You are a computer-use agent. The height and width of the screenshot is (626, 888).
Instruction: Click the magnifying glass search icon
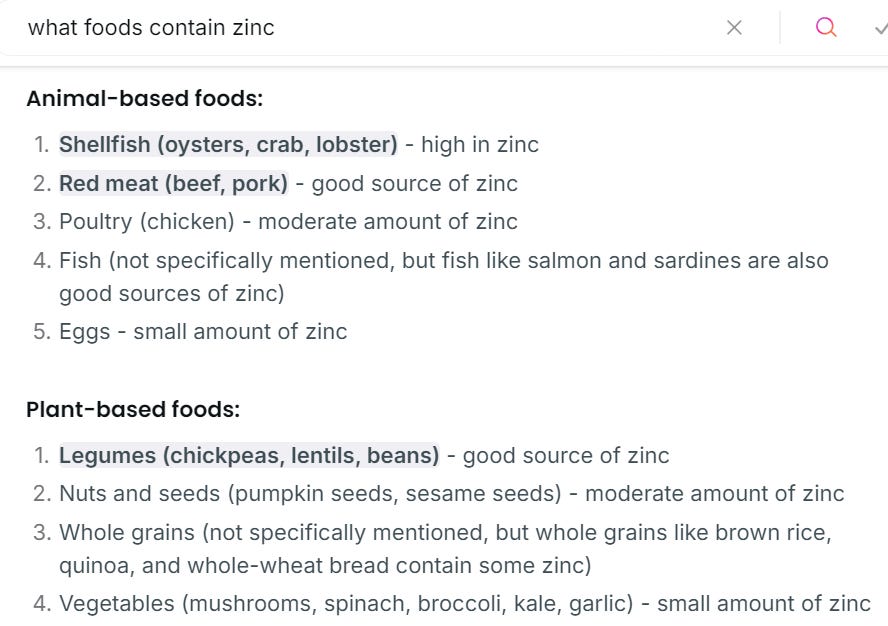[x=825, y=28]
